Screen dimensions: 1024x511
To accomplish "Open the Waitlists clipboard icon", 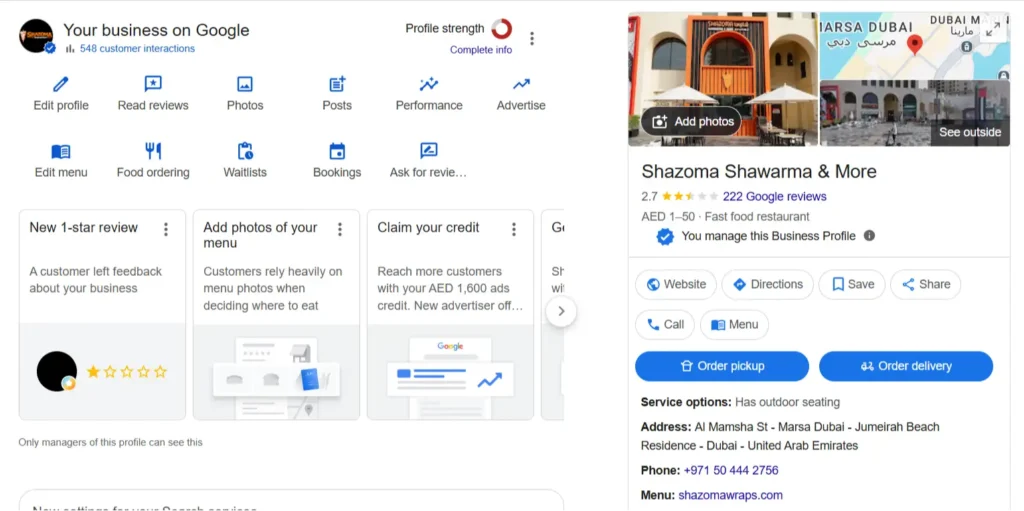I will pos(245,152).
